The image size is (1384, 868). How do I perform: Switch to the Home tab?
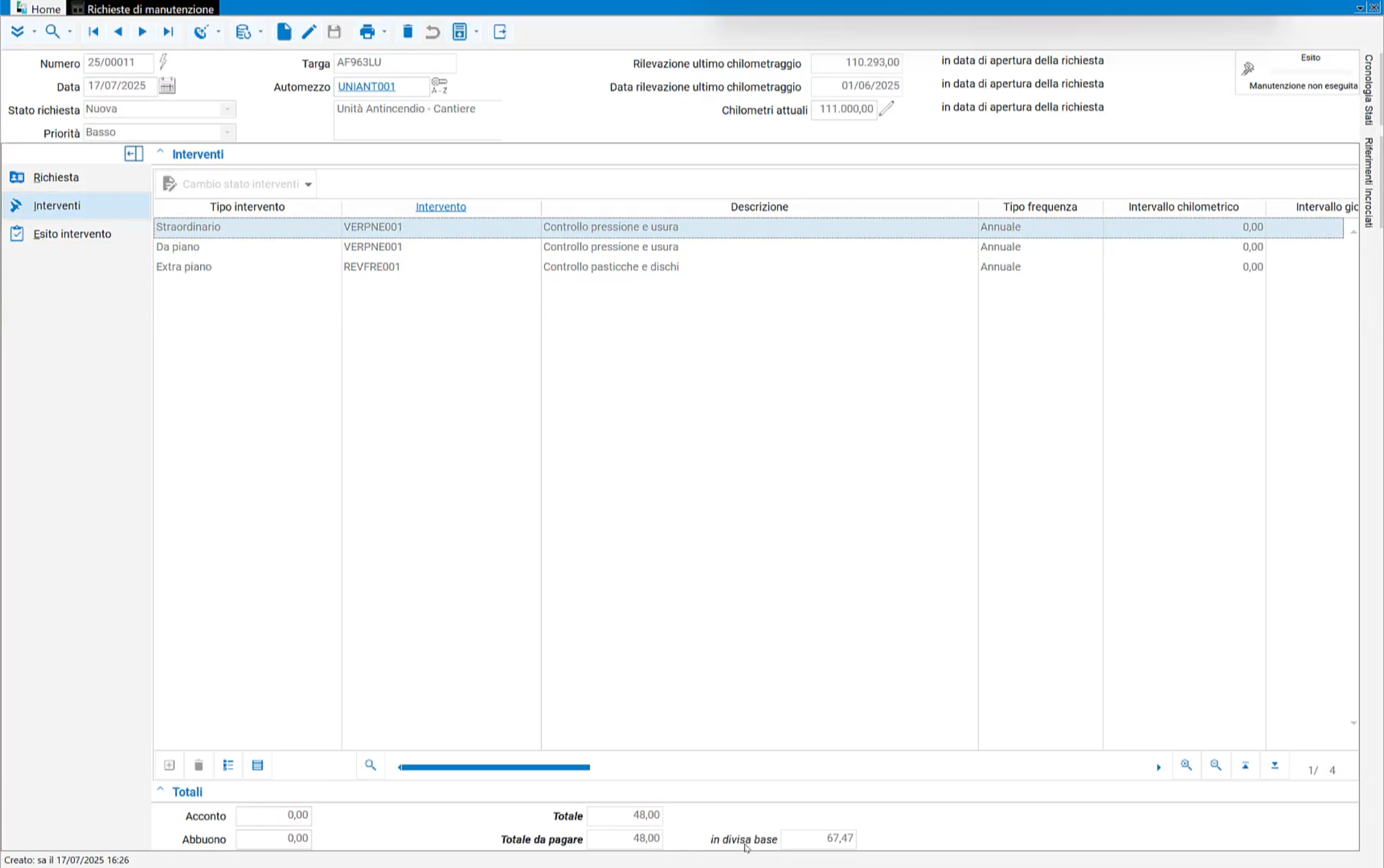(38, 9)
